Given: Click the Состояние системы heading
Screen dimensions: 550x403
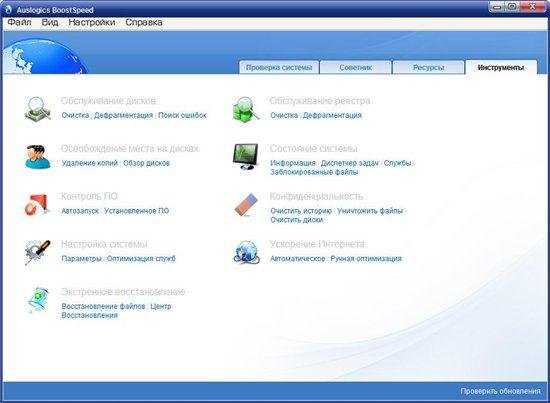Looking at the screenshot, I should click(314, 149).
